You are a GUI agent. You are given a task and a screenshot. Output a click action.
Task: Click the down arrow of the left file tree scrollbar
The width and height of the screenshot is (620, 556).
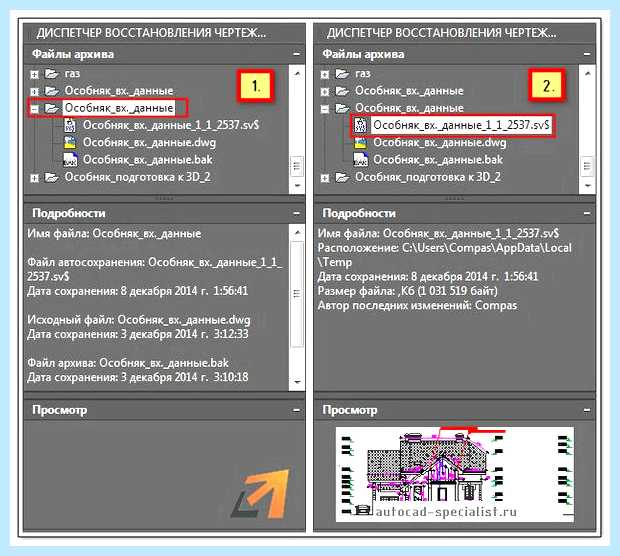tap(297, 185)
